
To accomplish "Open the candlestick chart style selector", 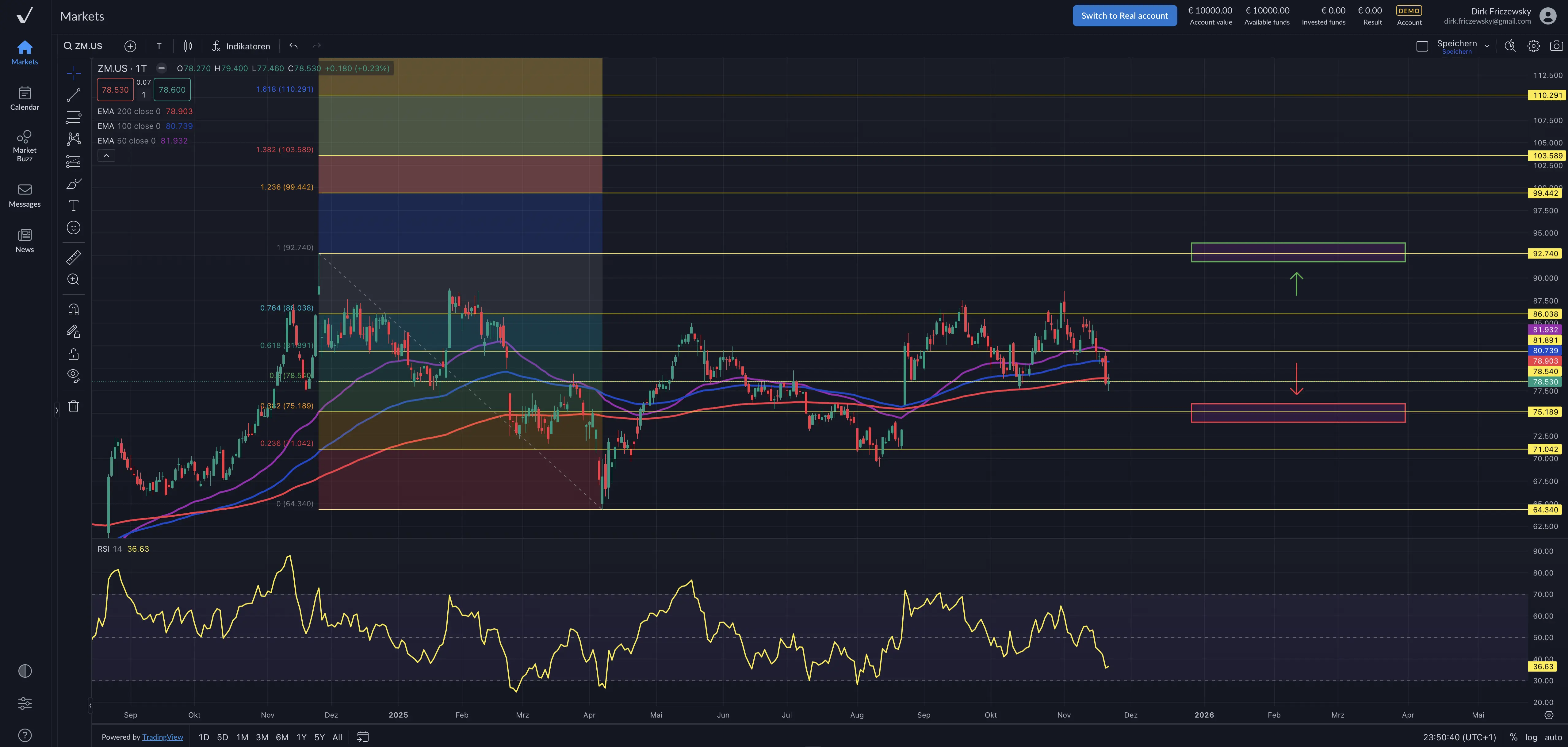I will tap(188, 46).
